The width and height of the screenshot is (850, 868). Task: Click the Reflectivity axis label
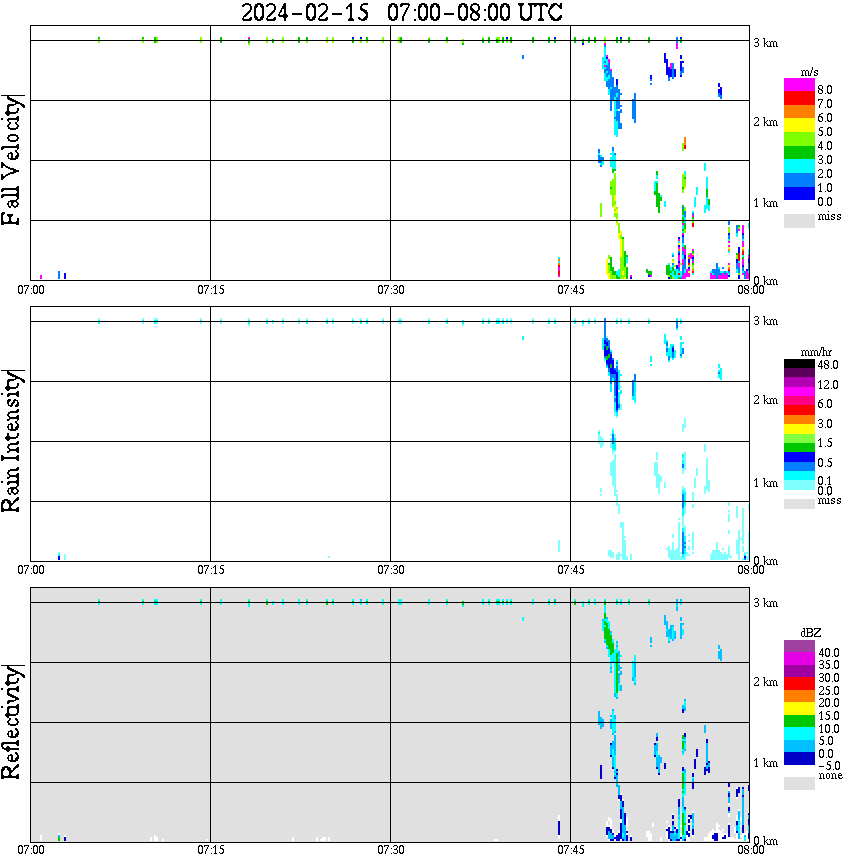(x=11, y=722)
